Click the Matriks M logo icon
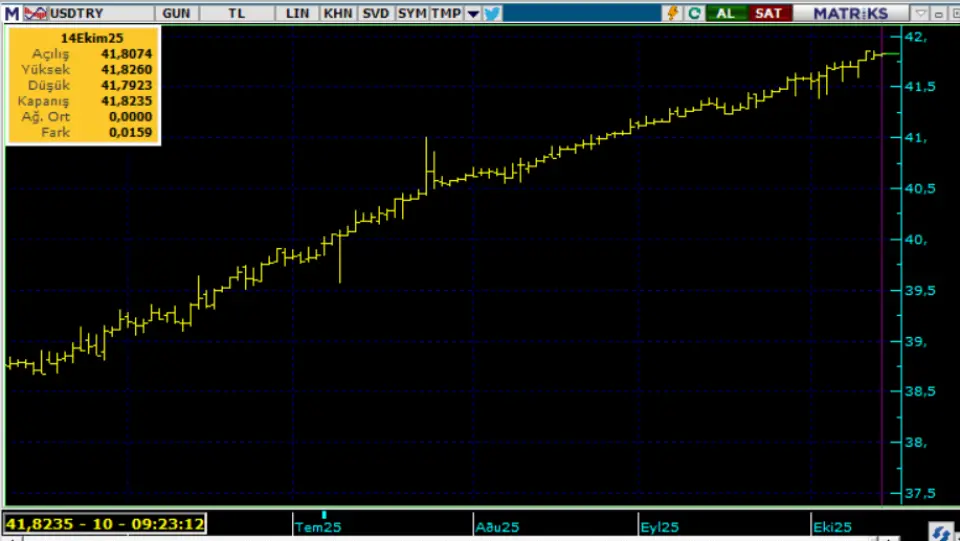The height and width of the screenshot is (541, 960). pyautogui.click(x=11, y=13)
